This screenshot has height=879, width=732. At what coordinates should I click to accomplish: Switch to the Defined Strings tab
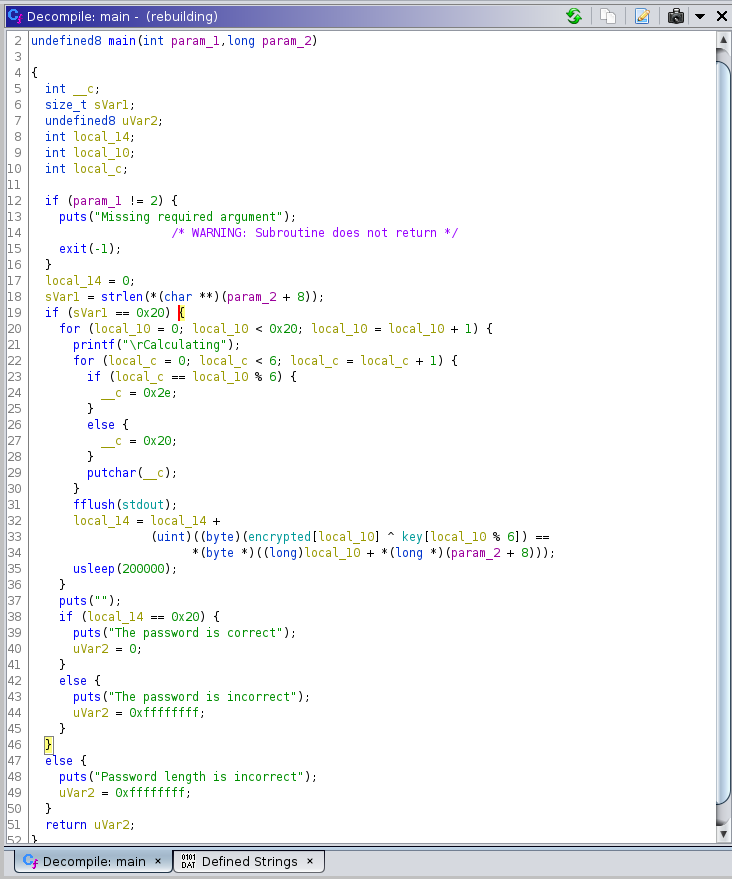point(249,861)
